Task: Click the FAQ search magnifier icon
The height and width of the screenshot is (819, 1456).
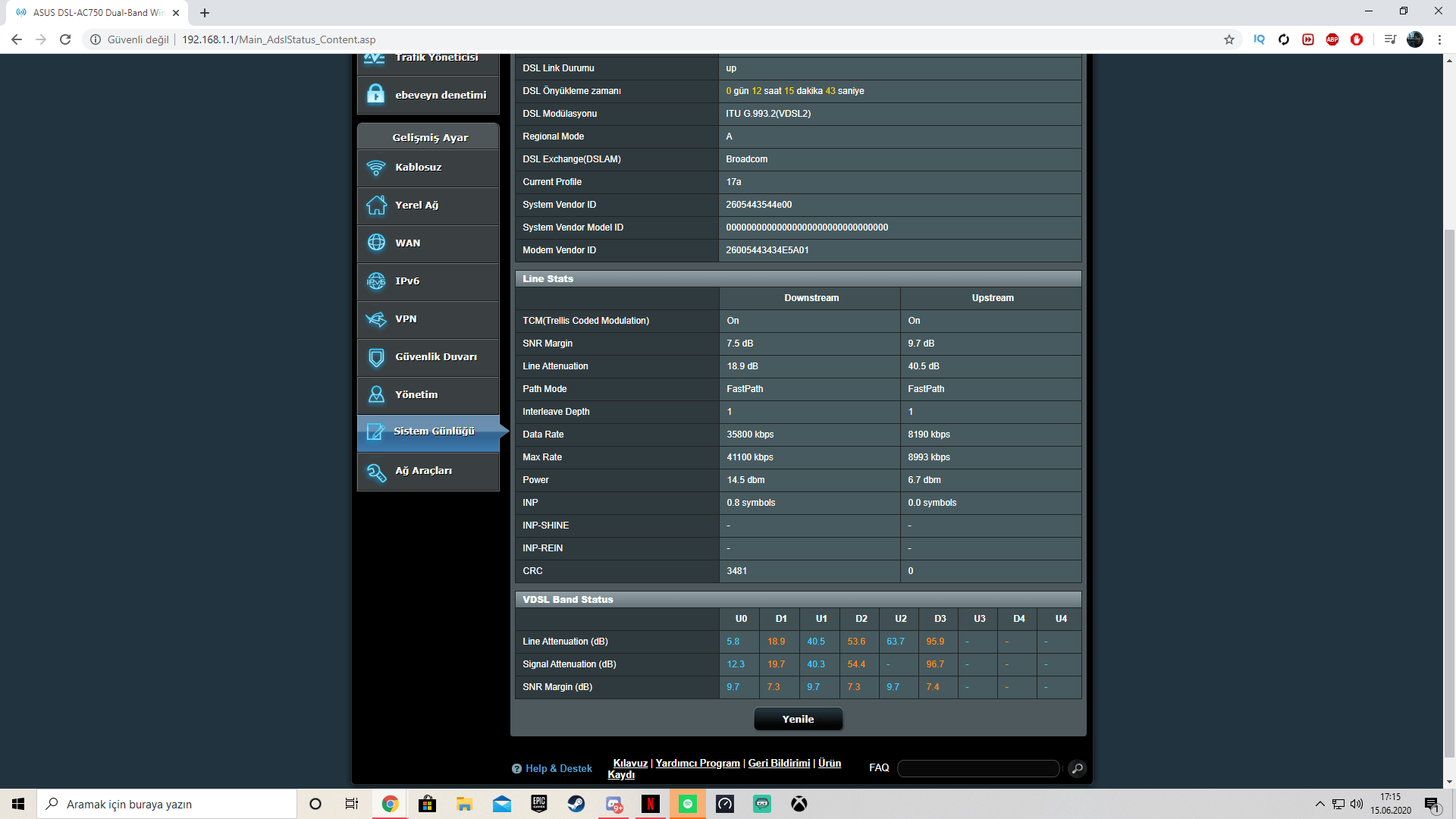Action: pyautogui.click(x=1076, y=769)
